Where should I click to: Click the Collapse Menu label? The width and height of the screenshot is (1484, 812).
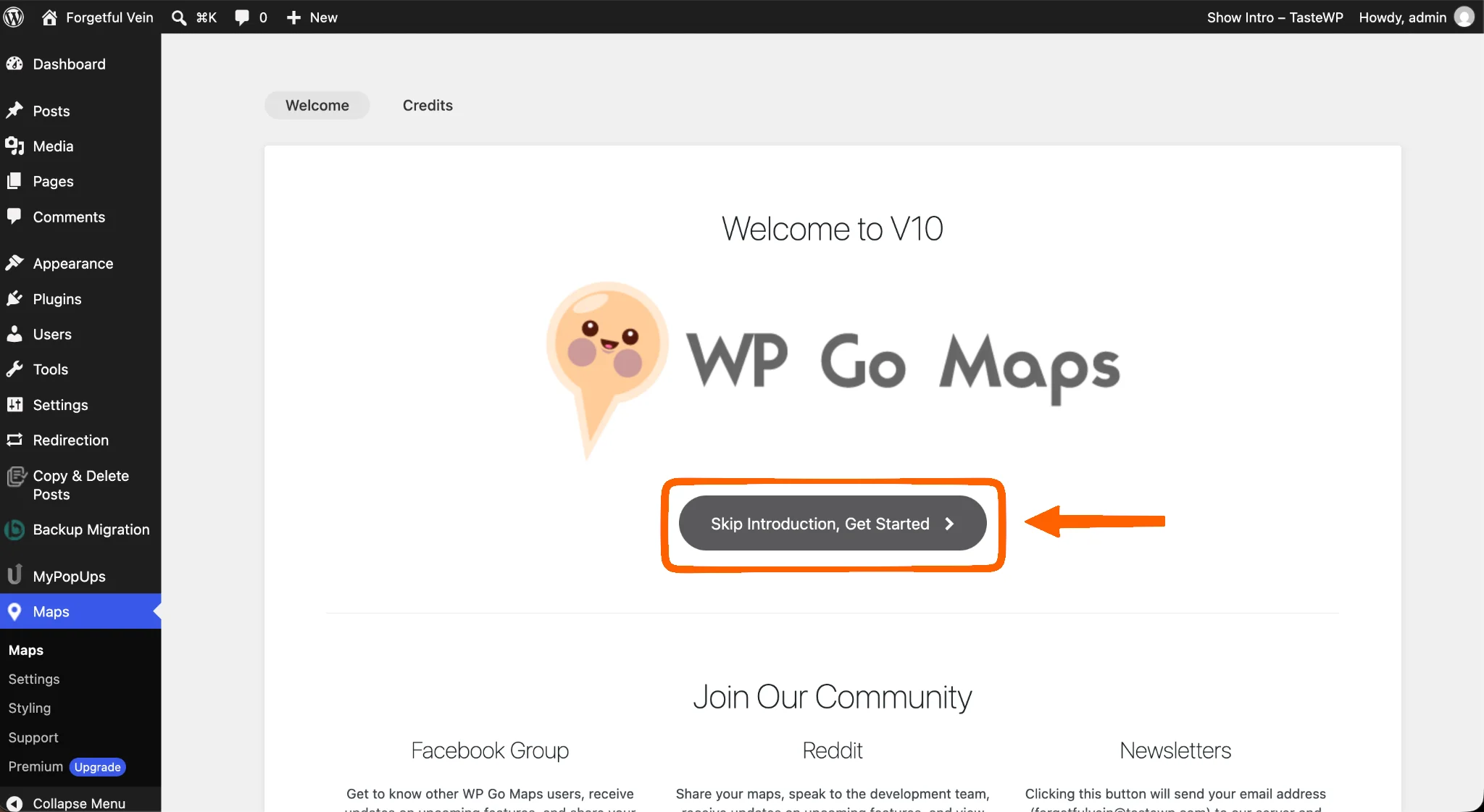click(x=79, y=803)
